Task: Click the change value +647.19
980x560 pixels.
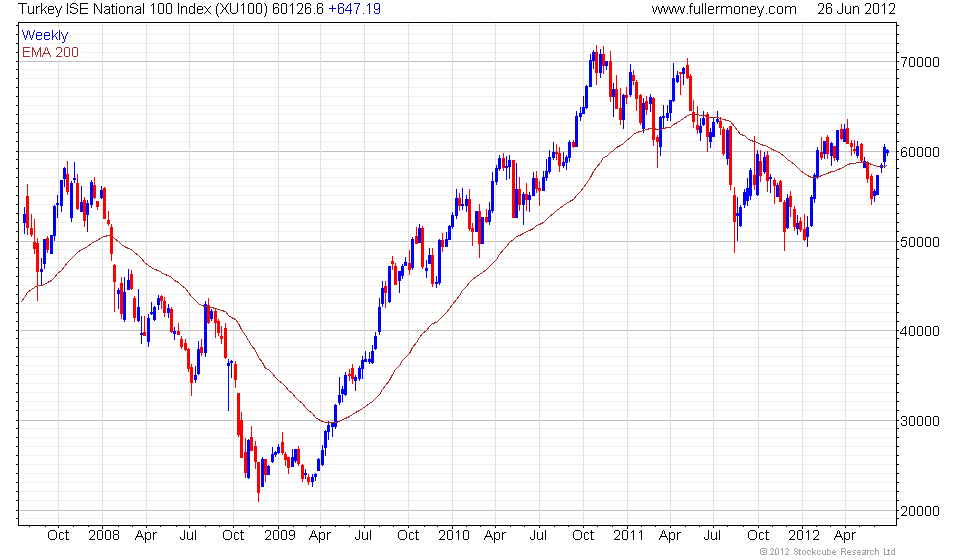Action: coord(354,9)
